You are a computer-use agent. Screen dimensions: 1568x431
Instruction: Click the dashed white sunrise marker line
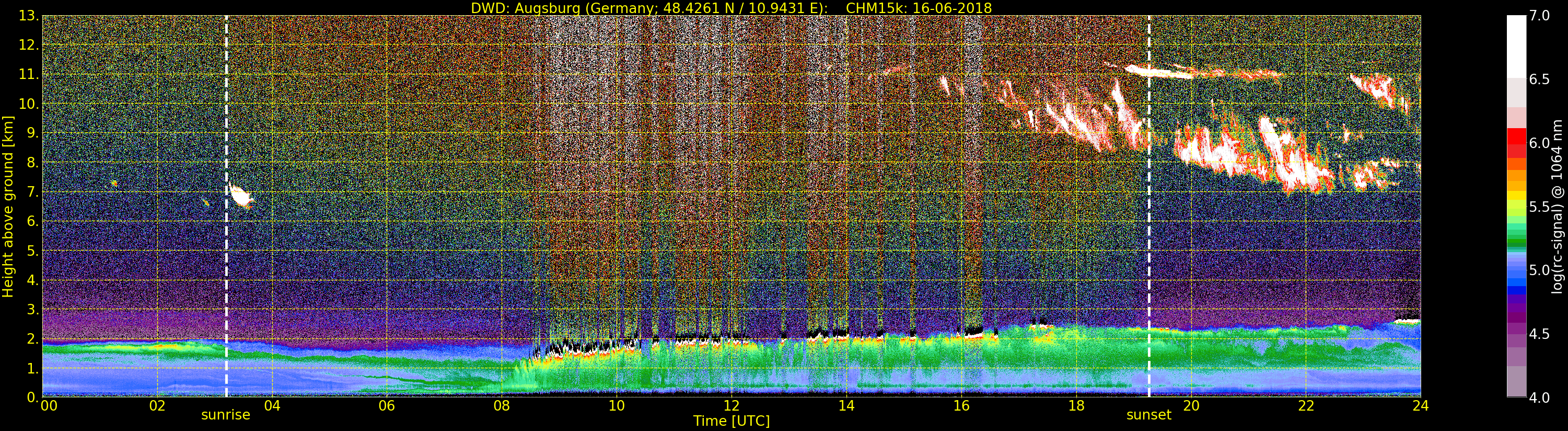pos(226,207)
